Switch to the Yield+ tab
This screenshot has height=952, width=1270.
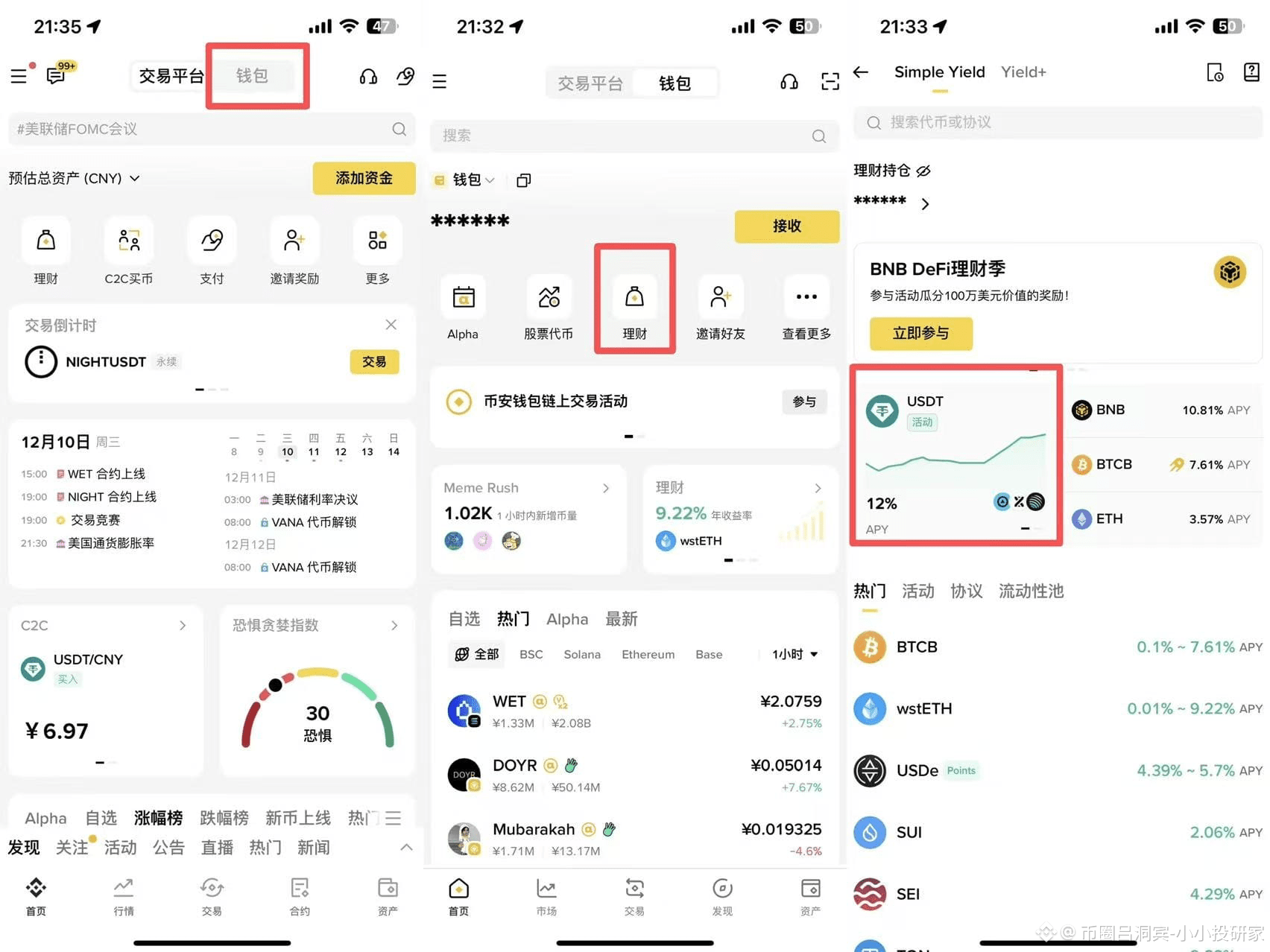pos(1023,72)
